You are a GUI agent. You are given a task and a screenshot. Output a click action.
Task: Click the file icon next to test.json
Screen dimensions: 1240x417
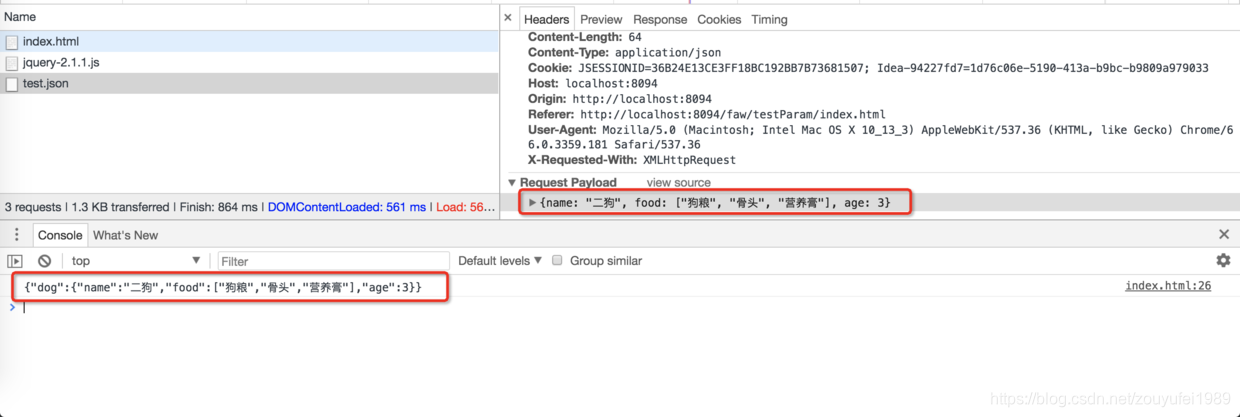click(12, 84)
